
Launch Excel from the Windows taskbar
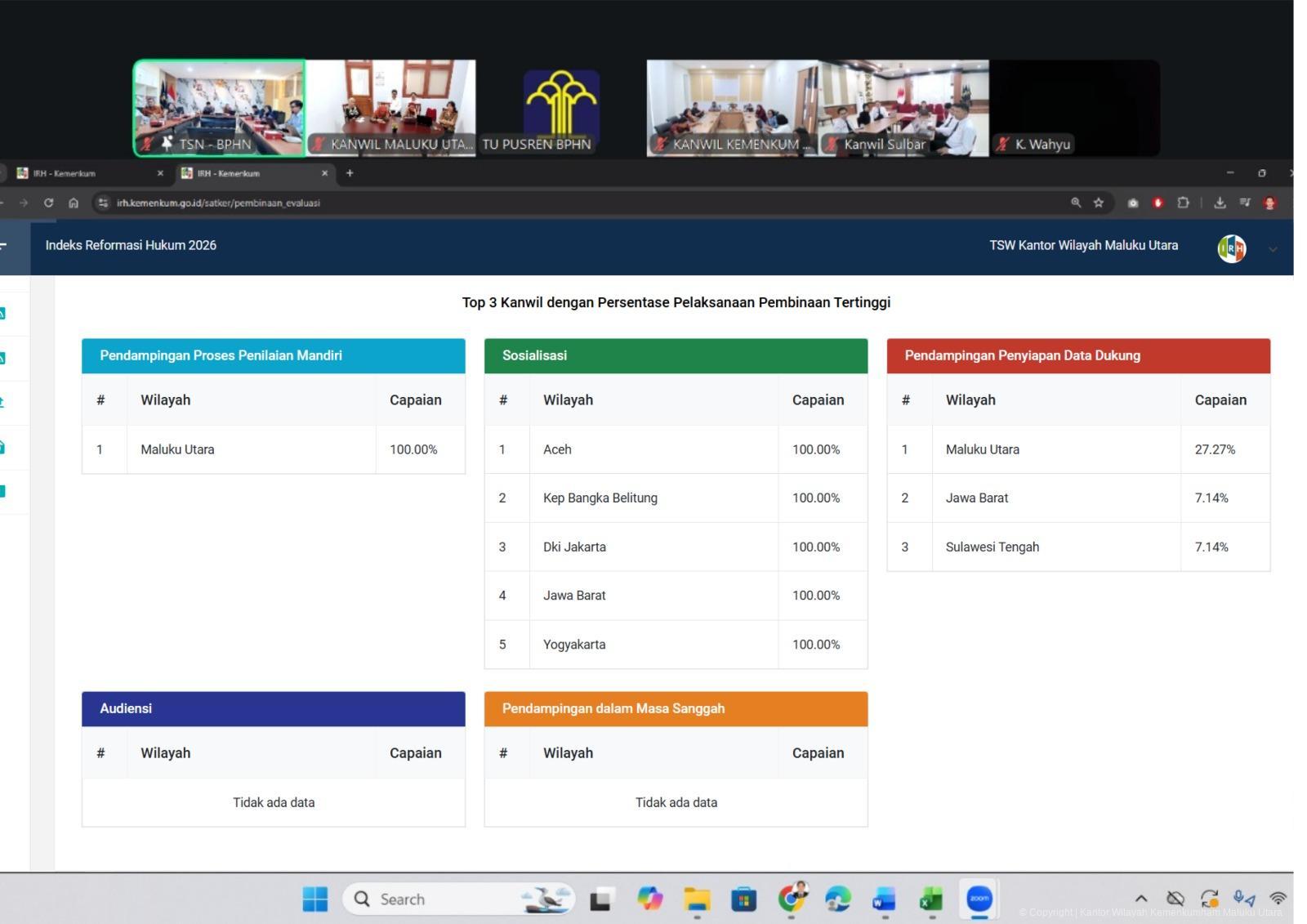930,899
